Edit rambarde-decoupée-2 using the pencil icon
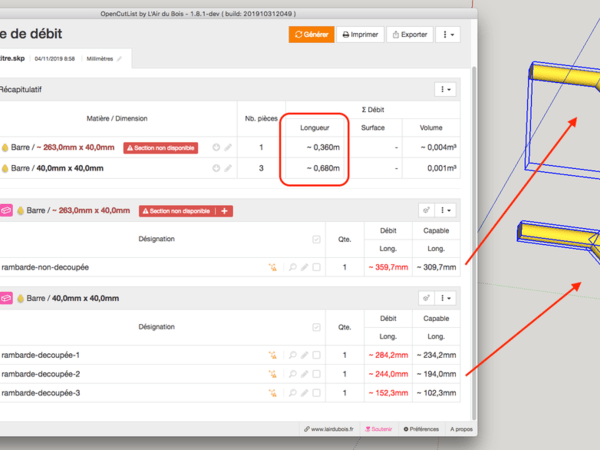Image resolution: width=600 pixels, height=450 pixels. pyautogui.click(x=305, y=374)
